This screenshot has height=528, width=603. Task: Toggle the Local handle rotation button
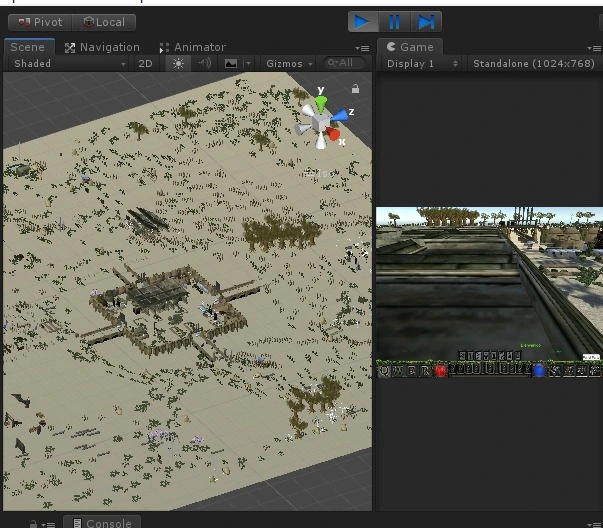coord(104,22)
